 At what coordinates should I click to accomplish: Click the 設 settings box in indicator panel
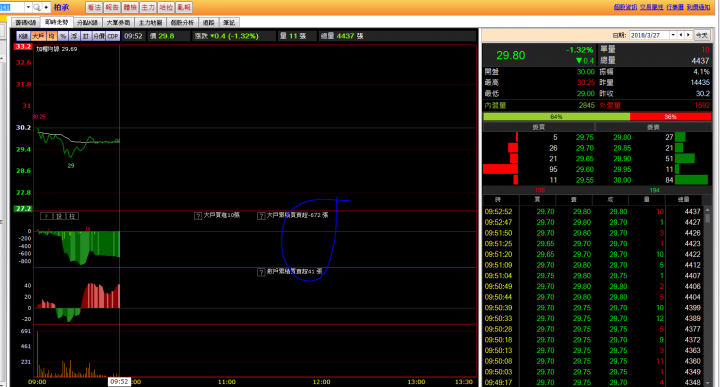[60, 216]
